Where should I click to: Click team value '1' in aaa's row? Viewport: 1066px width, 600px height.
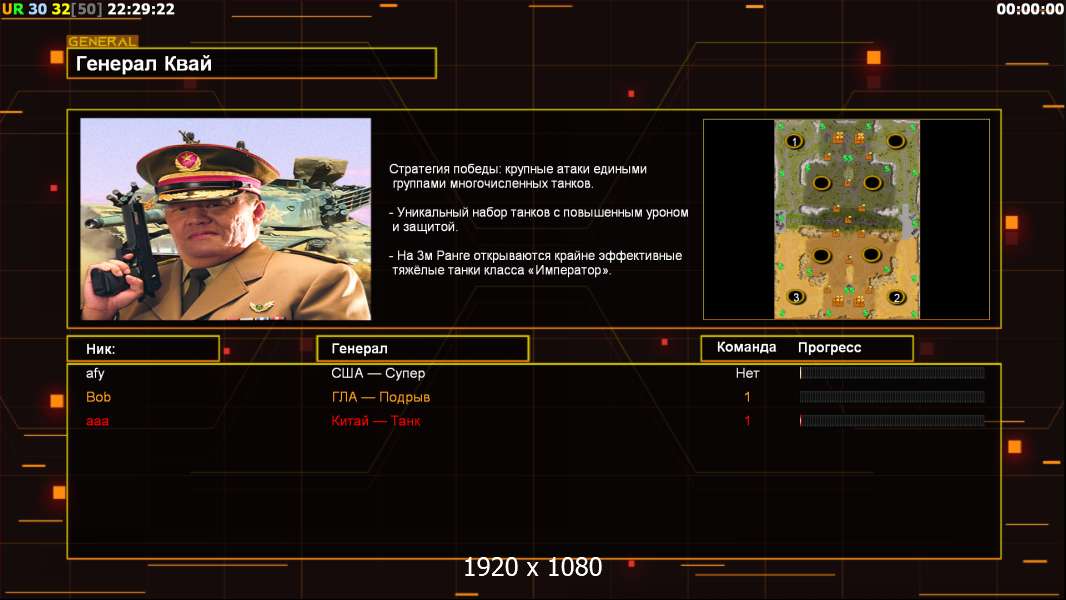tap(747, 421)
